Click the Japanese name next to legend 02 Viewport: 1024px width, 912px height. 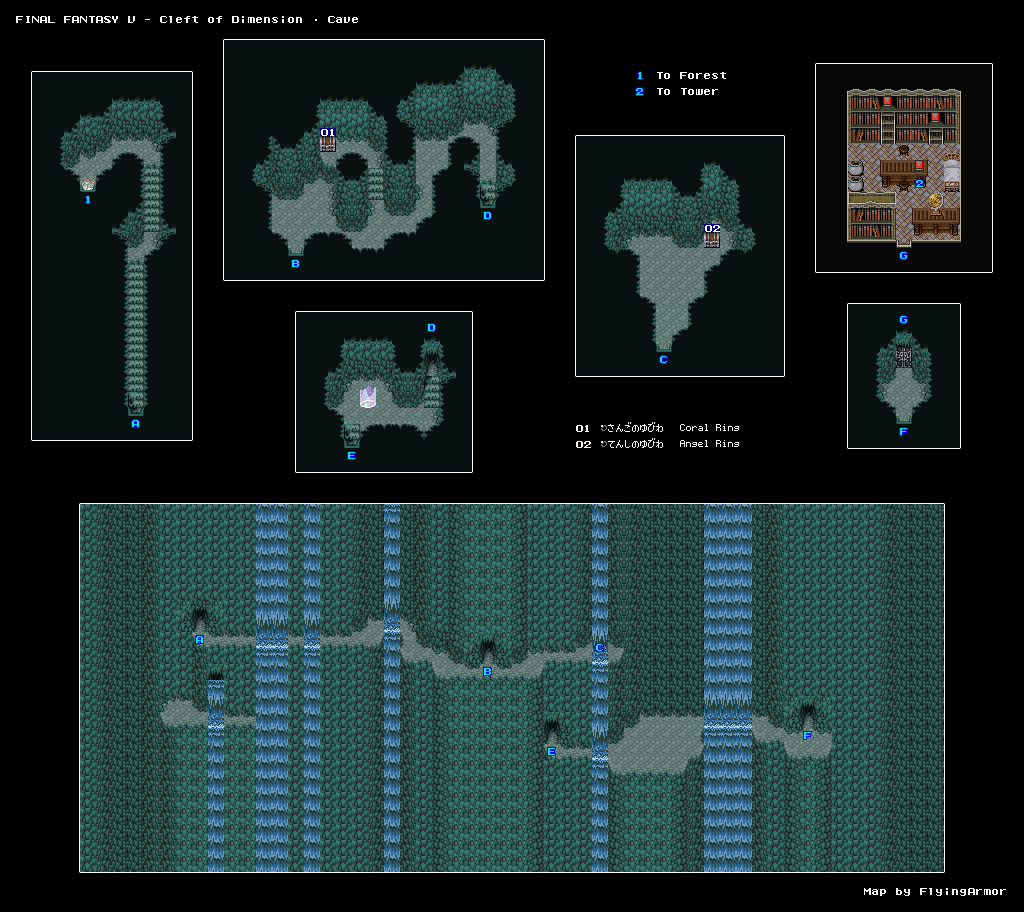632,444
